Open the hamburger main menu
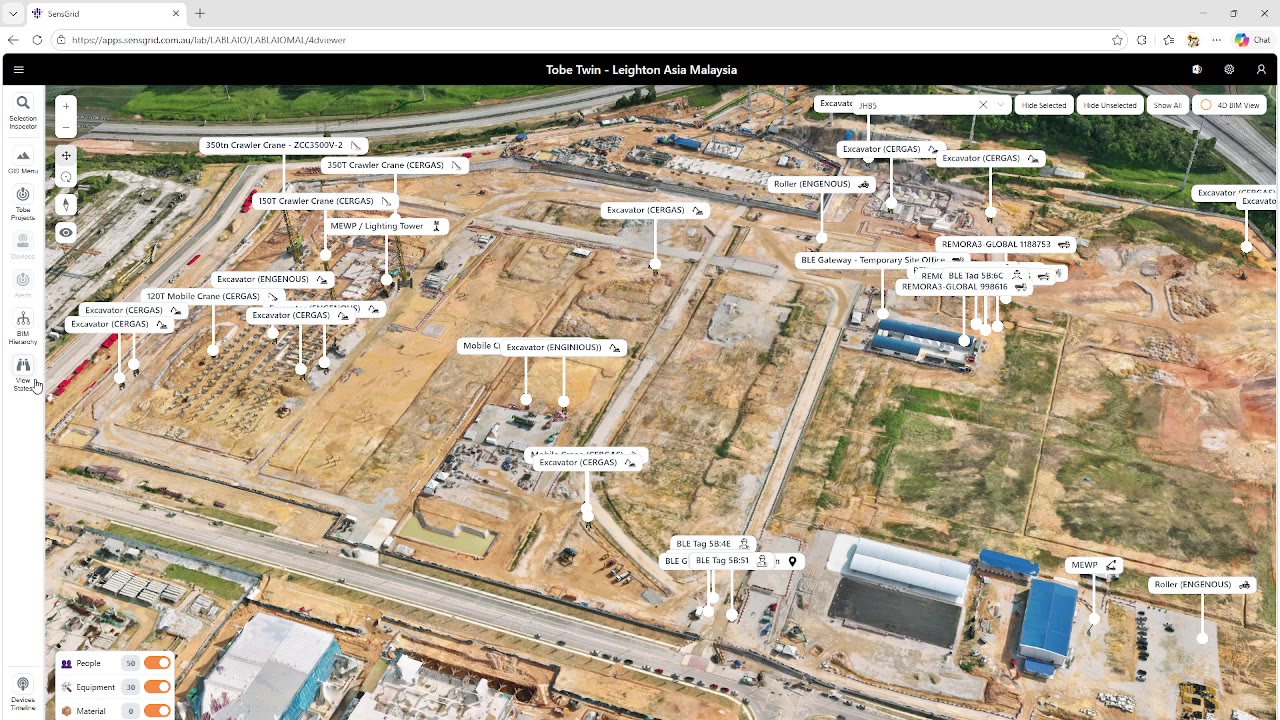Screen dimensions: 1280x720 click(x=19, y=70)
